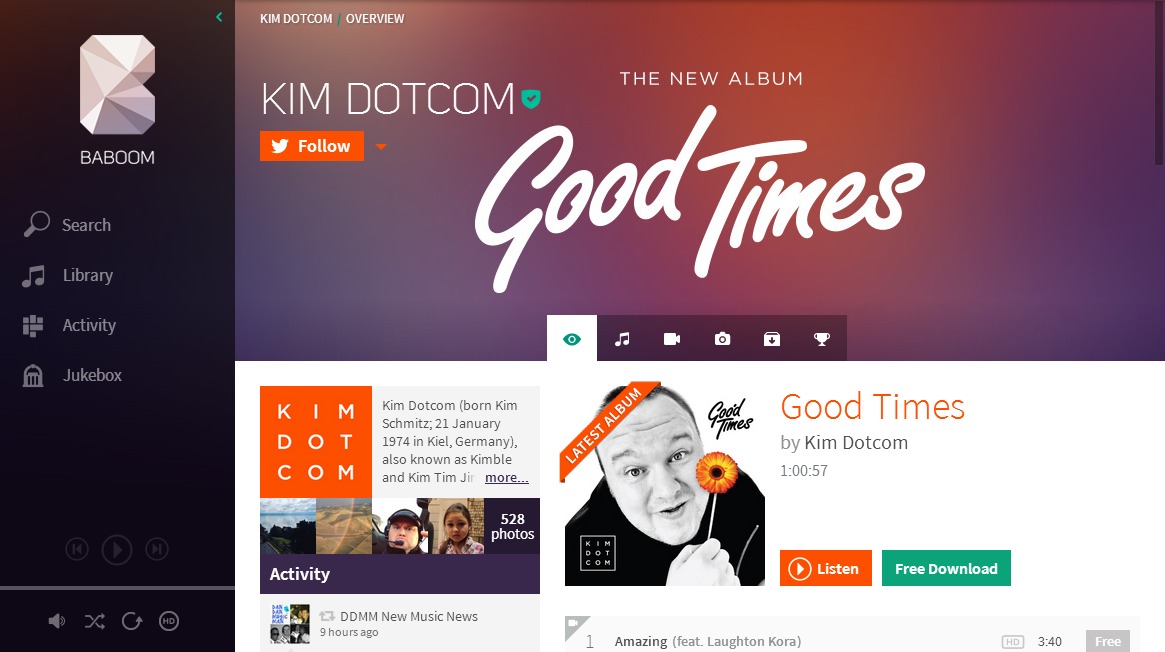This screenshot has width=1165, height=652.
Task: Open the trophy tab icon
Action: [822, 339]
